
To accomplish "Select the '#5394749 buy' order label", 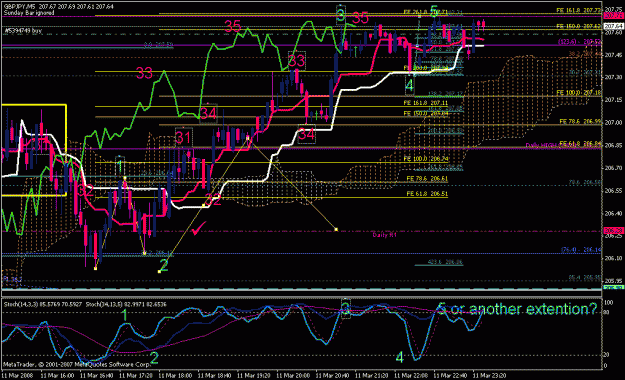I will [23, 30].
